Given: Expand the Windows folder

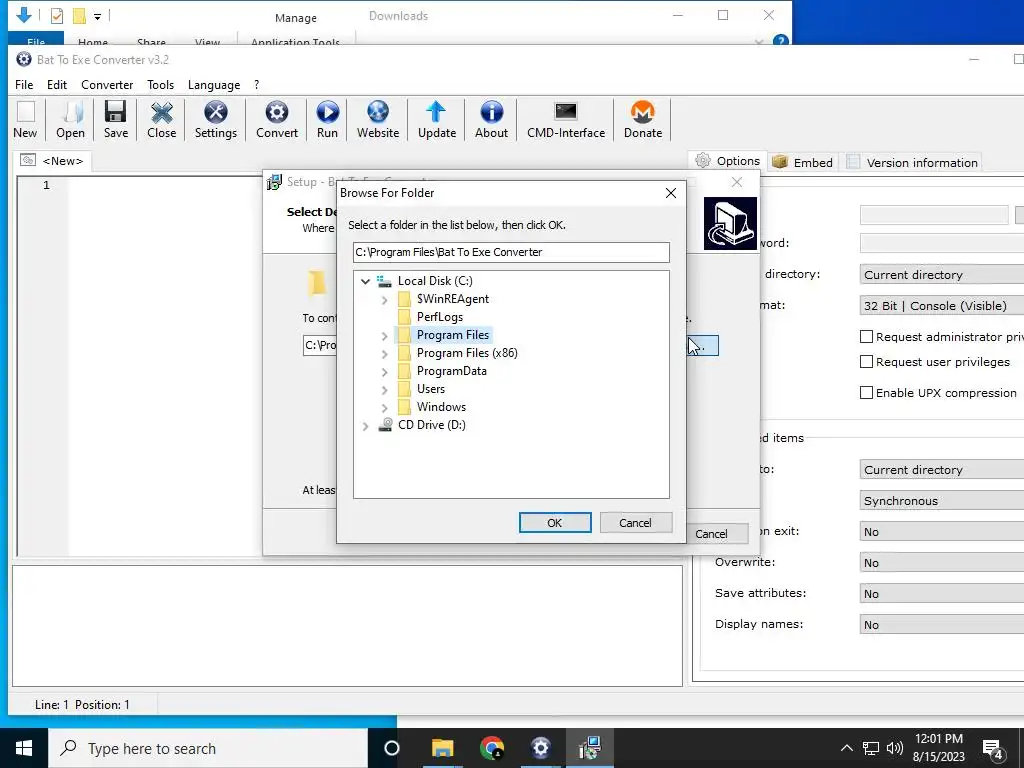Looking at the screenshot, I should point(385,408).
